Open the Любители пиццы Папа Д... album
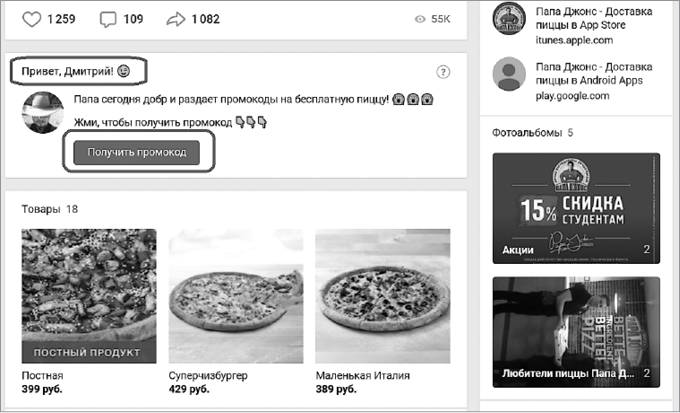This screenshot has width=680, height=413. pos(576,332)
